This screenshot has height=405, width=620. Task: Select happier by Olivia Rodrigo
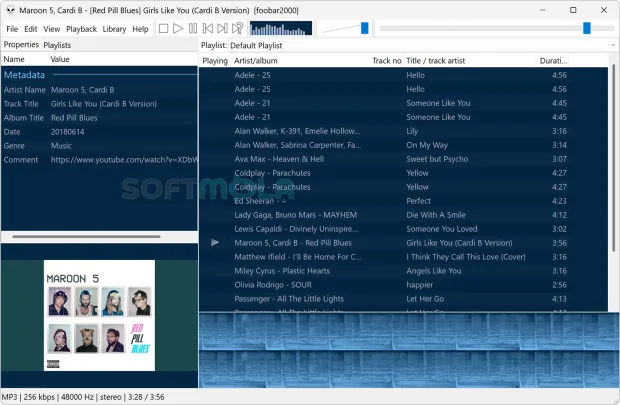(x=403, y=285)
